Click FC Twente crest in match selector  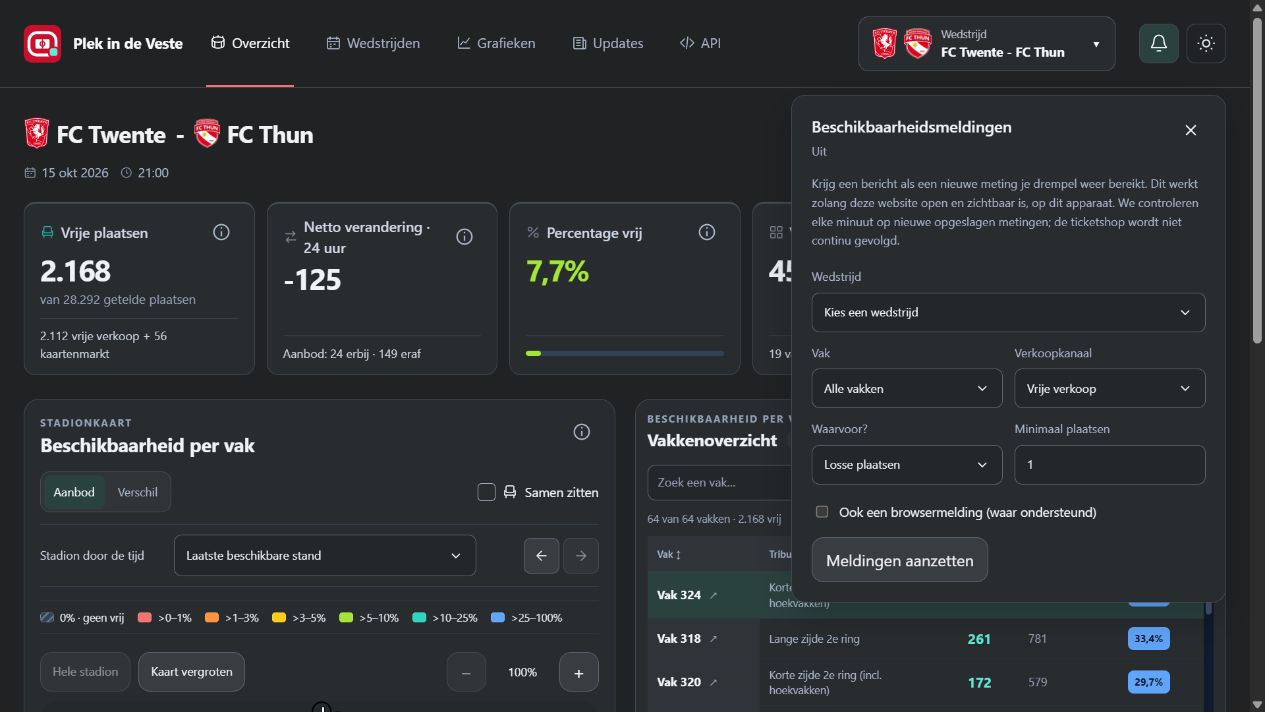click(x=884, y=43)
